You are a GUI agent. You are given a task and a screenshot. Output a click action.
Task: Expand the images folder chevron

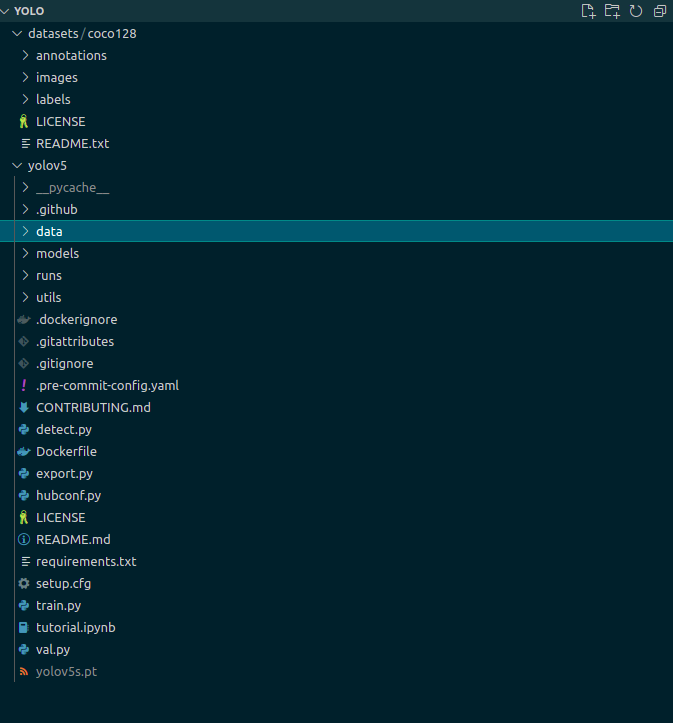point(25,77)
